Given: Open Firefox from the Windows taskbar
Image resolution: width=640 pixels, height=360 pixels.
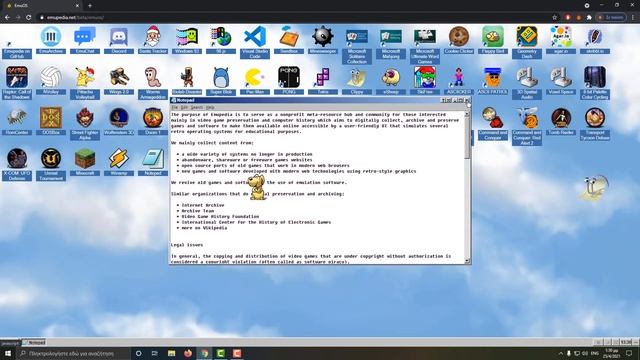Looking at the screenshot, I should tap(188, 353).
